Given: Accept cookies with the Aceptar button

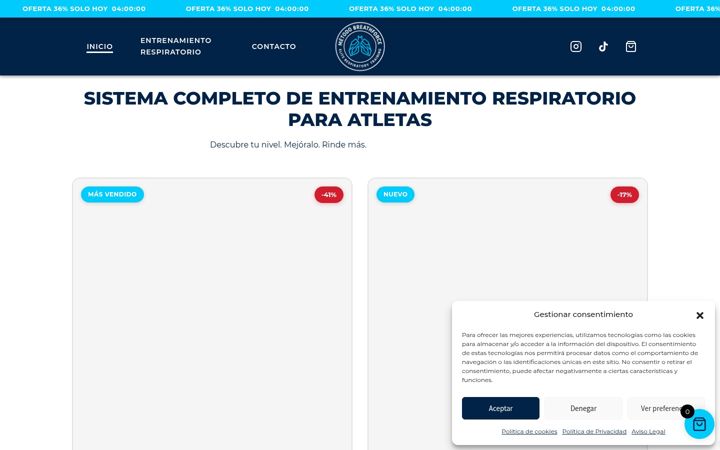Looking at the screenshot, I should pyautogui.click(x=501, y=408).
